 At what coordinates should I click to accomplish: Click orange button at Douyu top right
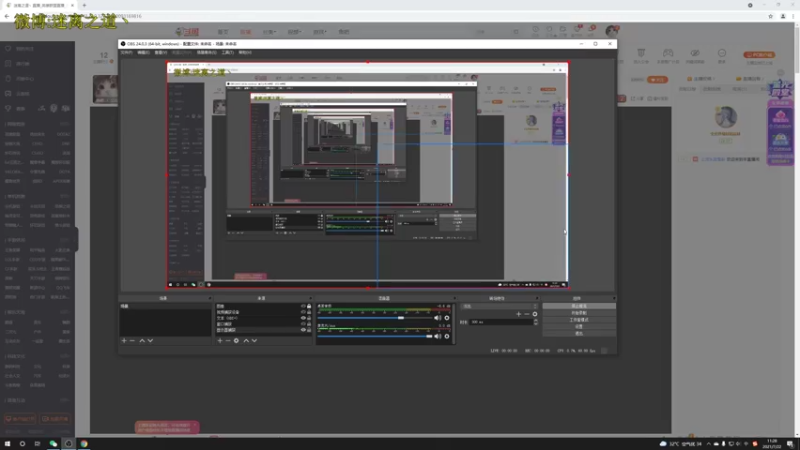click(x=759, y=55)
